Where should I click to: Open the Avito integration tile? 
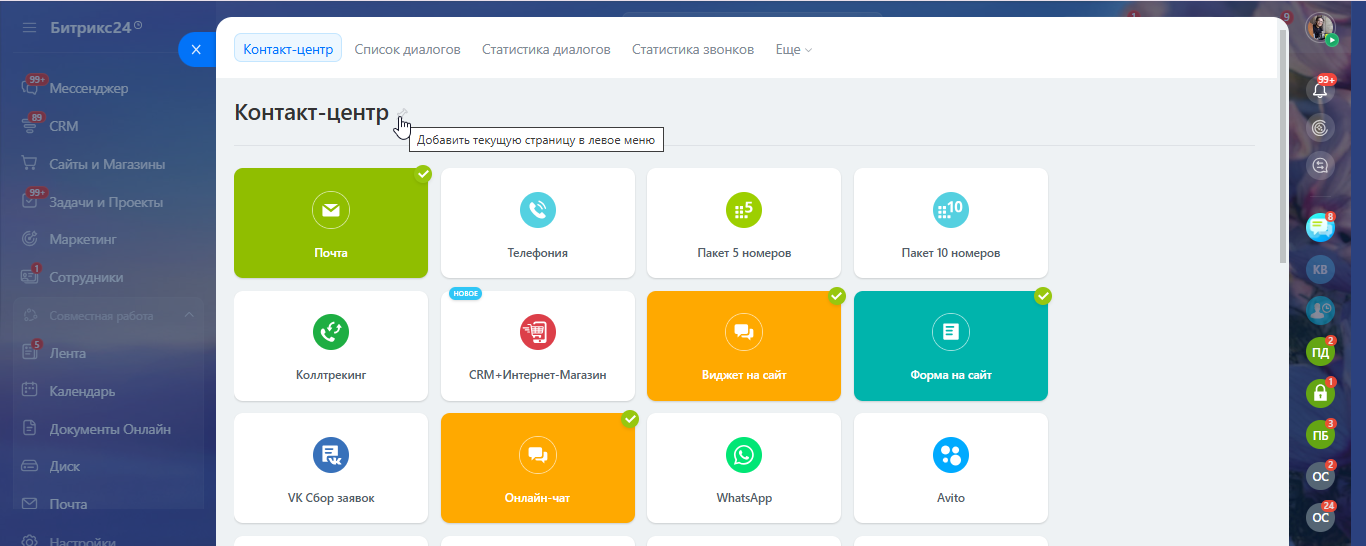coord(950,456)
